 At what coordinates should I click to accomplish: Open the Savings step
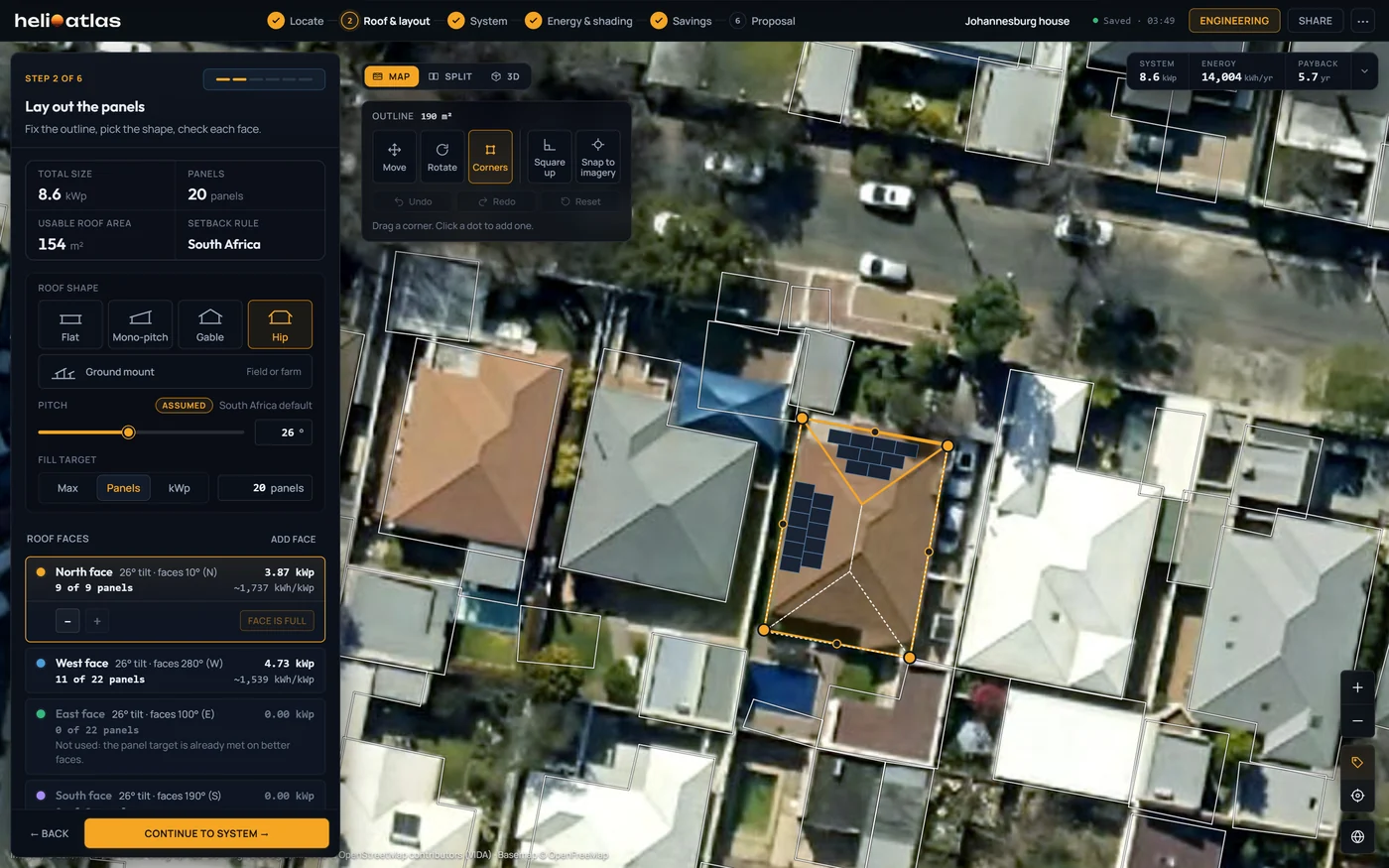point(681,21)
